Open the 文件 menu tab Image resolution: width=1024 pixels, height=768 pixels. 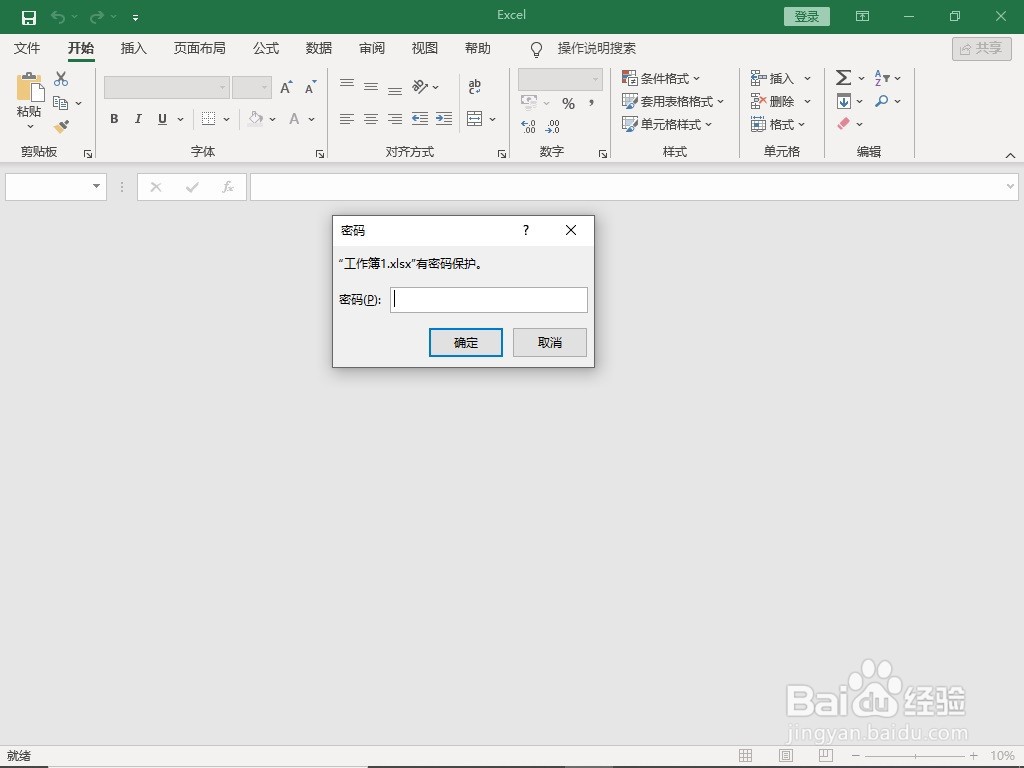(27, 48)
